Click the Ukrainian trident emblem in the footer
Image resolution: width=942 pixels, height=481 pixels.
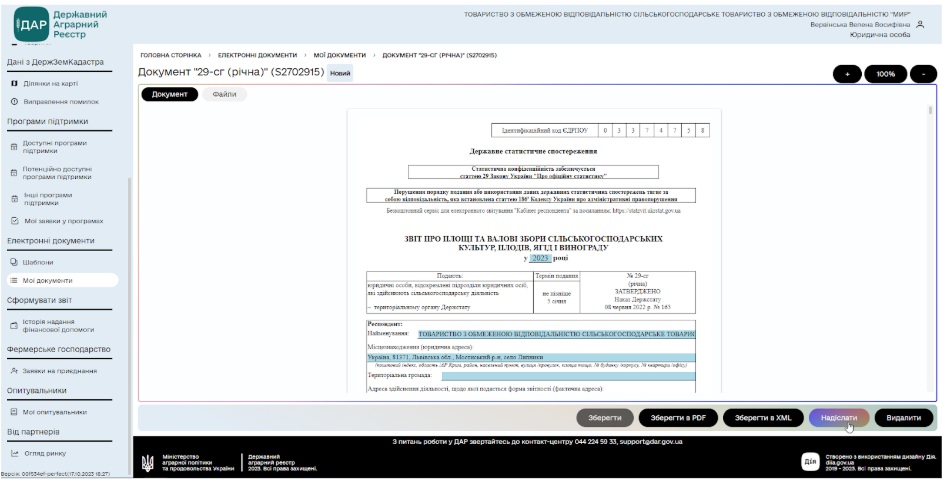(147, 462)
